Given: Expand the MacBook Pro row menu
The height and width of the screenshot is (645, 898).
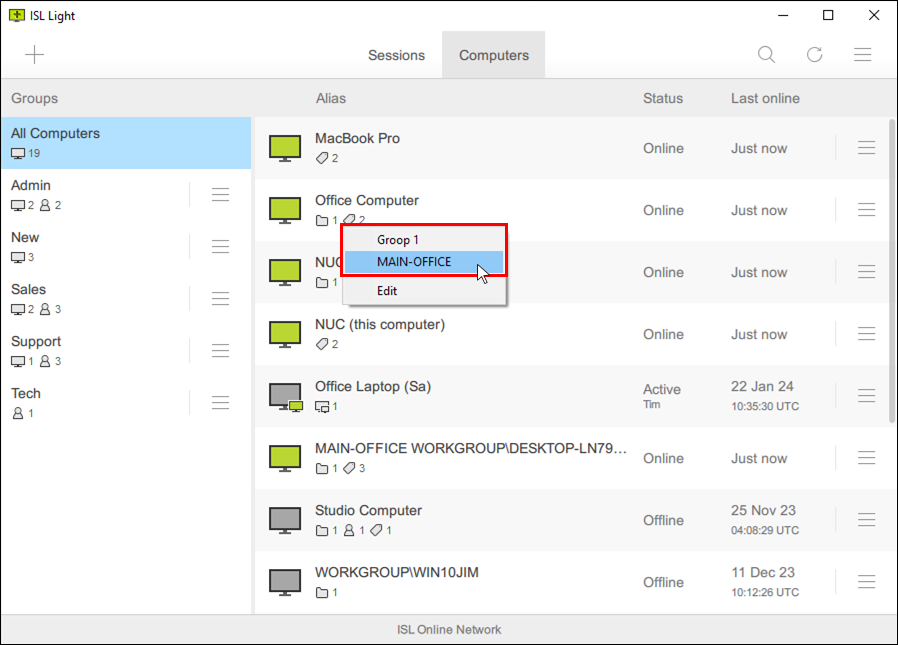Looking at the screenshot, I should tap(867, 148).
